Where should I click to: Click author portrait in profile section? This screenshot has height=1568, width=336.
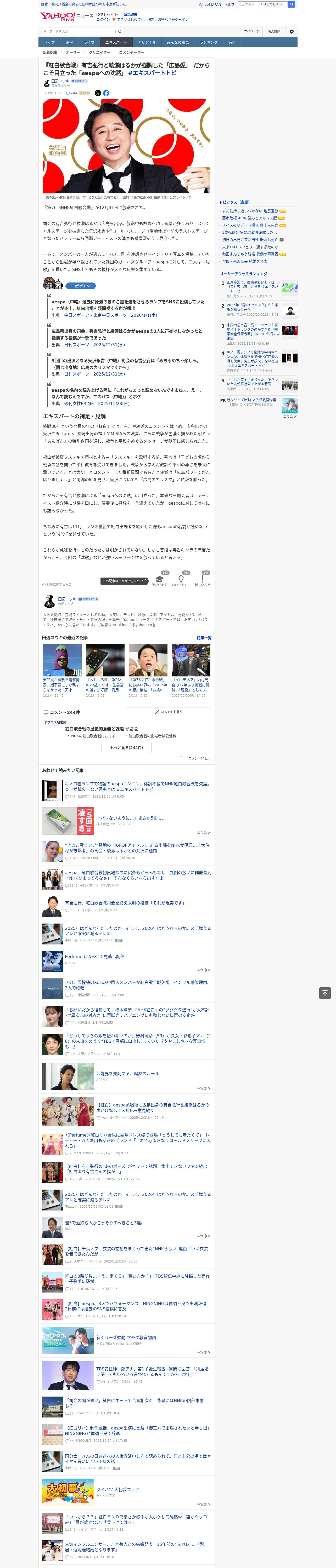click(49, 601)
